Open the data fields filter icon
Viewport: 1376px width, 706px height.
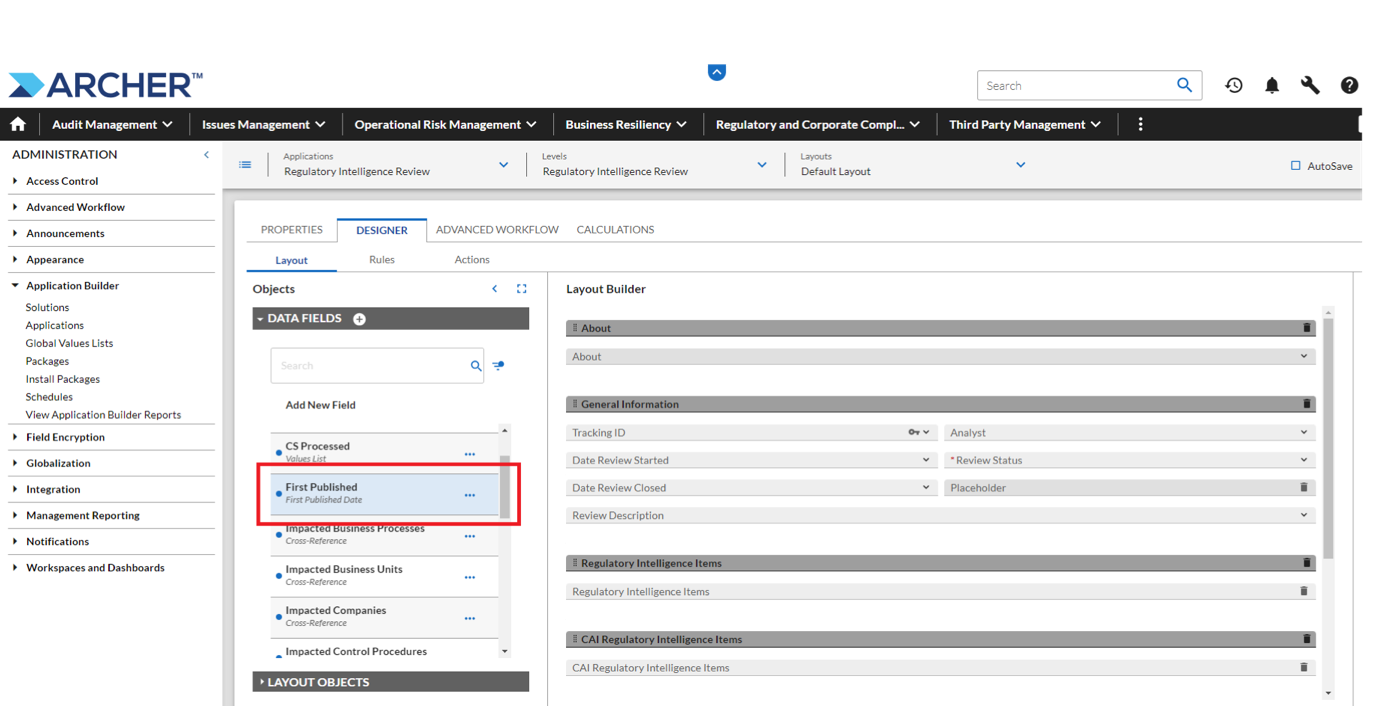click(498, 366)
